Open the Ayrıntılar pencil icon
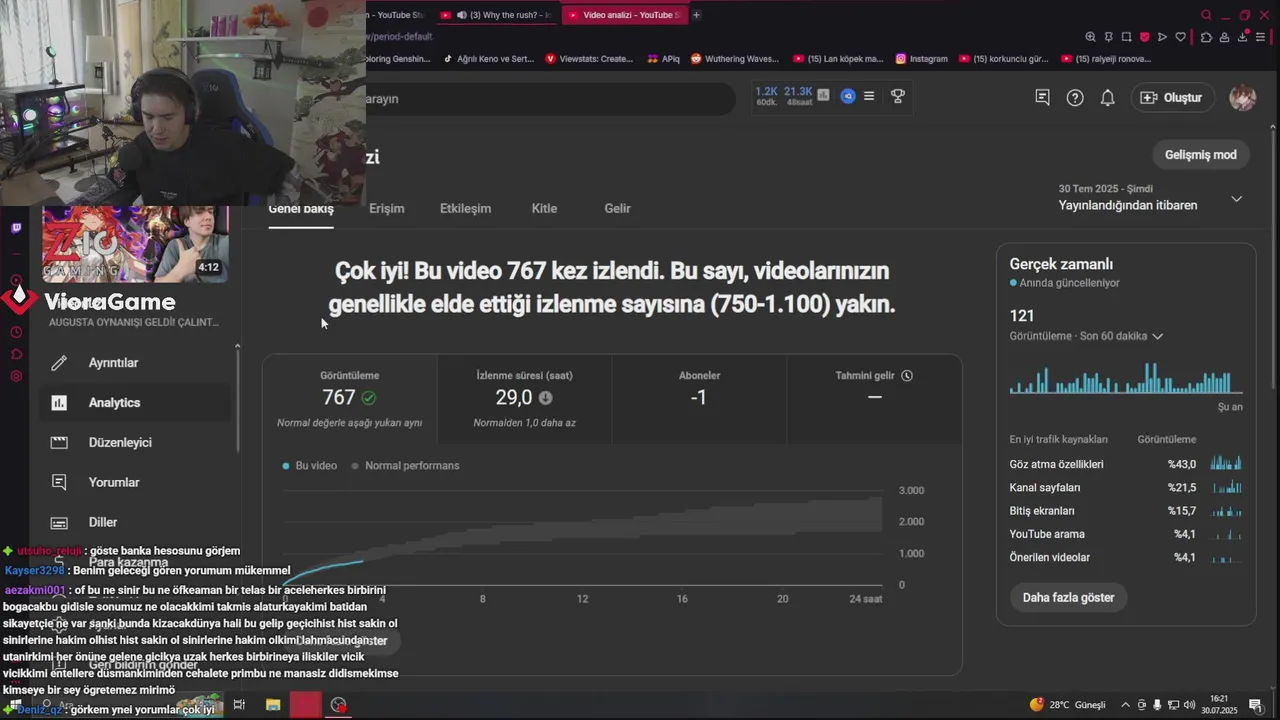This screenshot has width=1280, height=720. pyautogui.click(x=59, y=363)
